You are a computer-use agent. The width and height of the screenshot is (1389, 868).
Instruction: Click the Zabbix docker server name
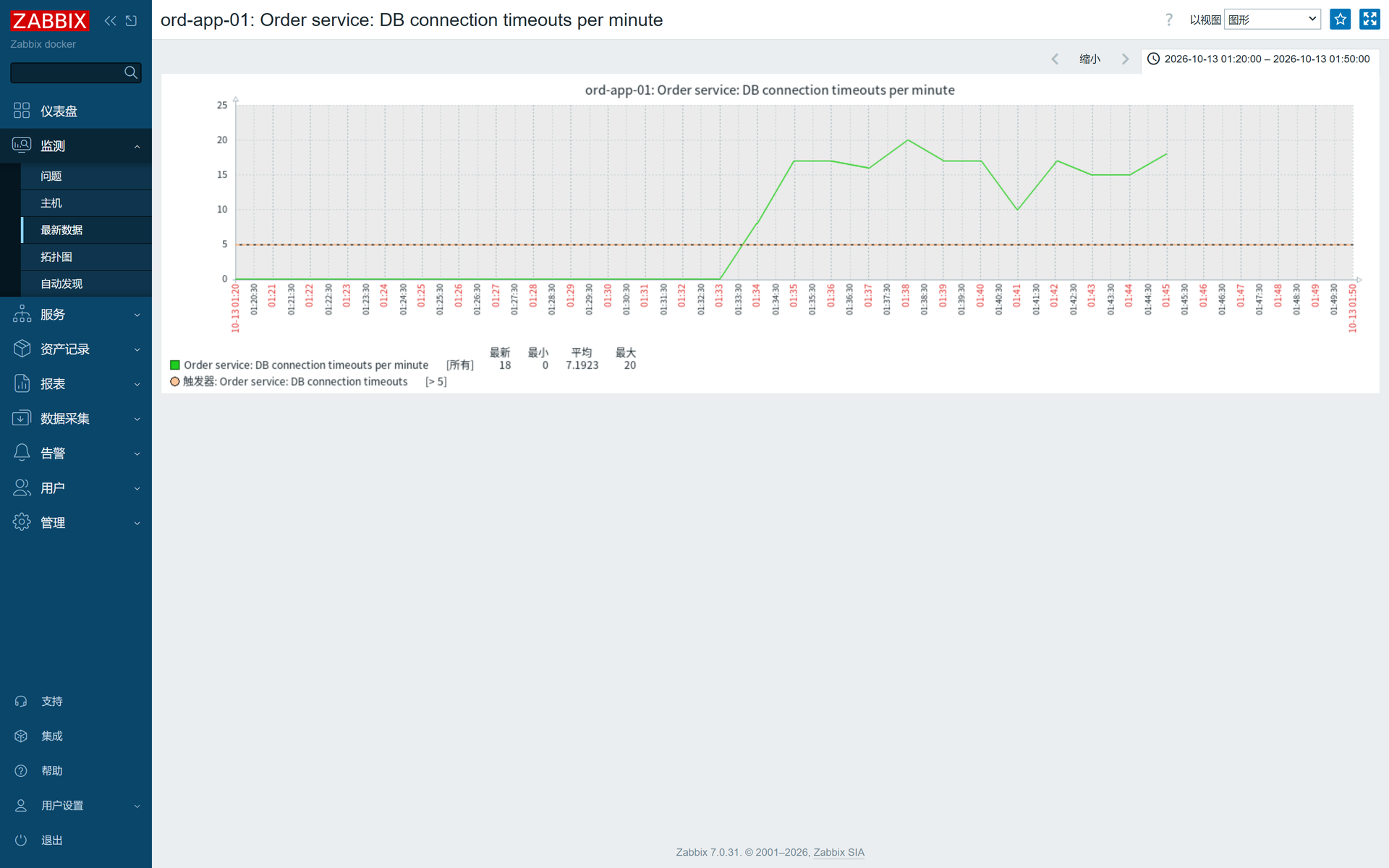tap(43, 44)
